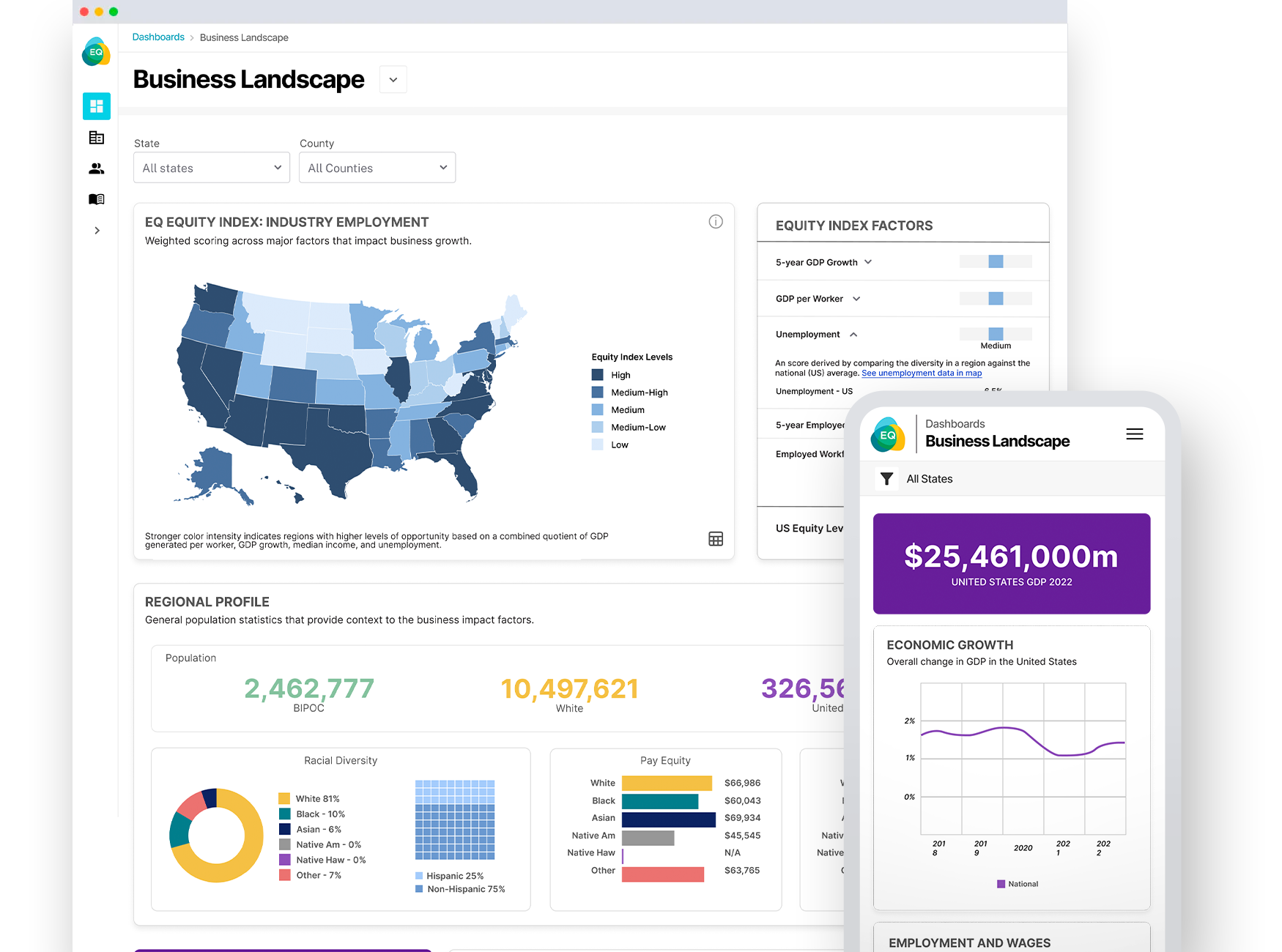This screenshot has height=952, width=1282.
Task: Open the State dropdown showing All states
Action: pos(211,168)
